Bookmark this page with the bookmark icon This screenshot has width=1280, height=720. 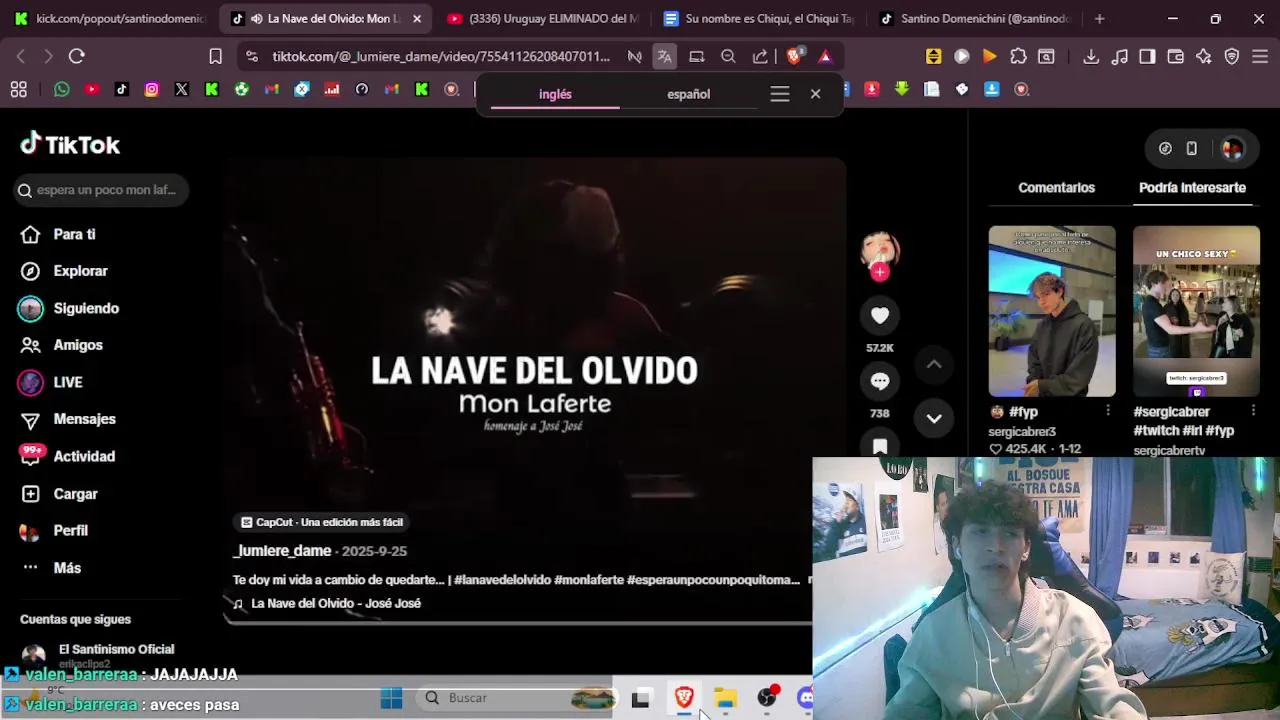(215, 56)
